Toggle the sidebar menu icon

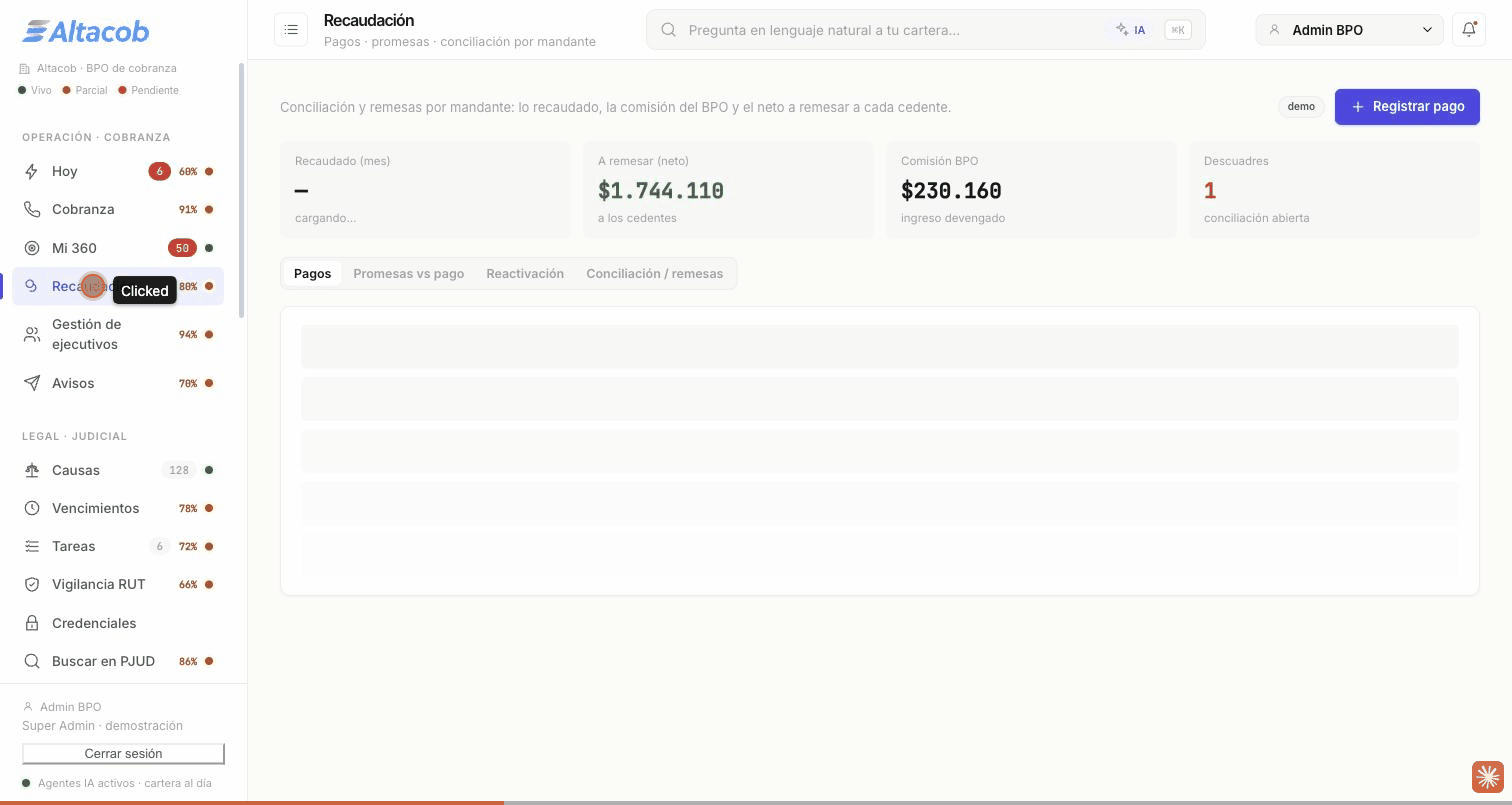291,30
